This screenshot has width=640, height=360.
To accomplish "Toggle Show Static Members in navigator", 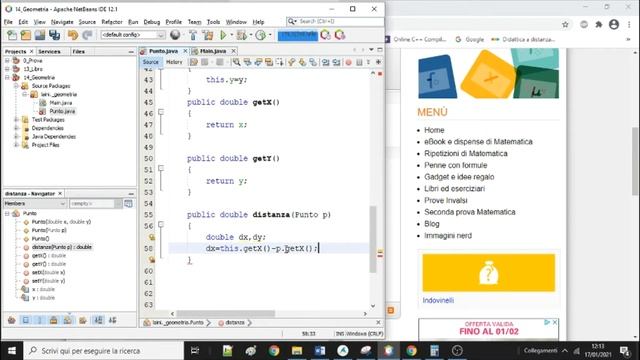I will point(40,320).
